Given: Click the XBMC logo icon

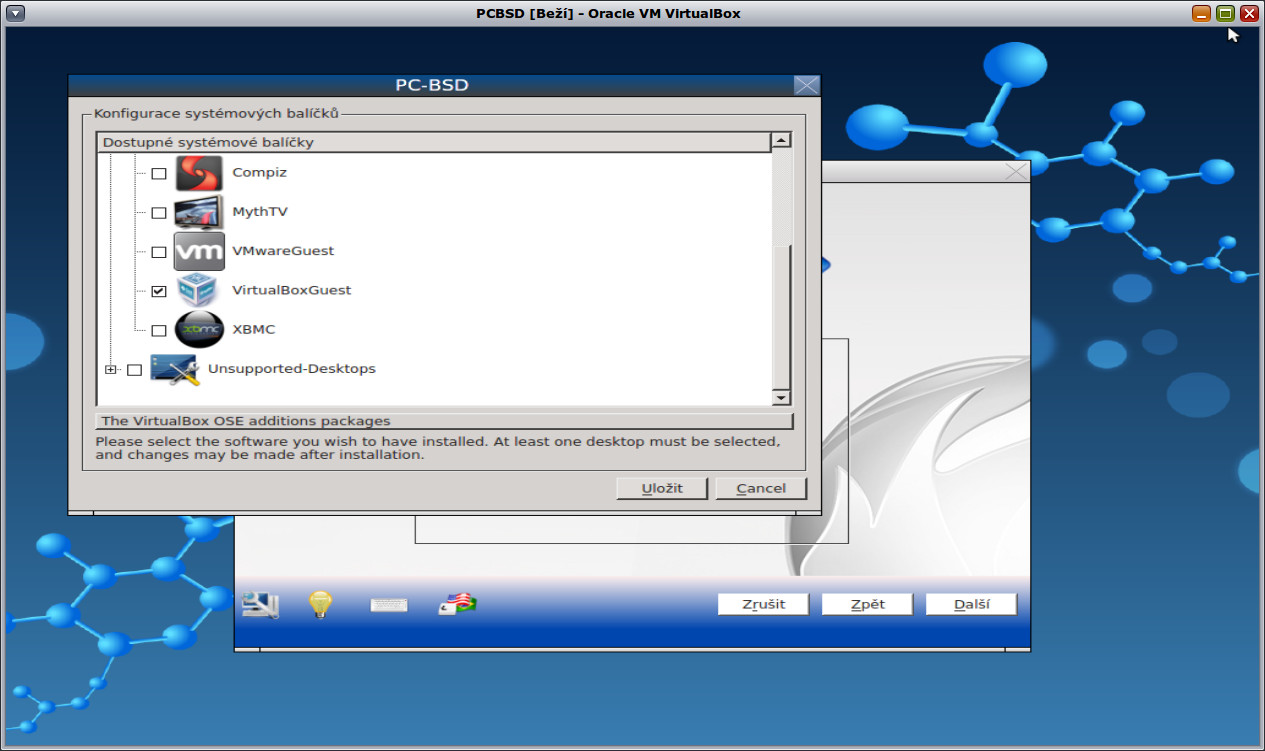Looking at the screenshot, I should [x=199, y=329].
